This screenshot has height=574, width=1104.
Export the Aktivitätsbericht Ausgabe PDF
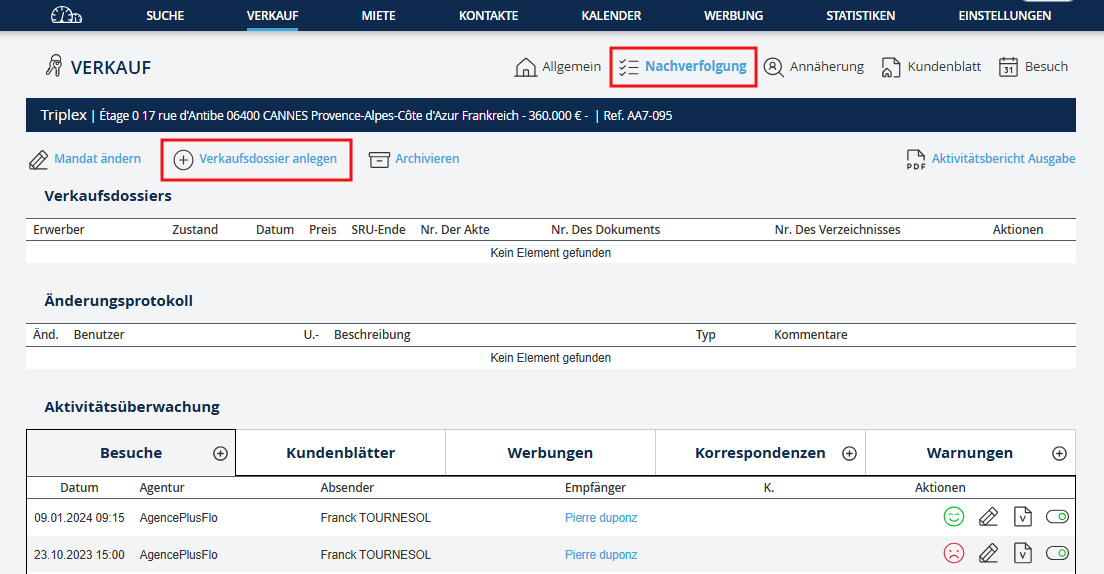990,159
